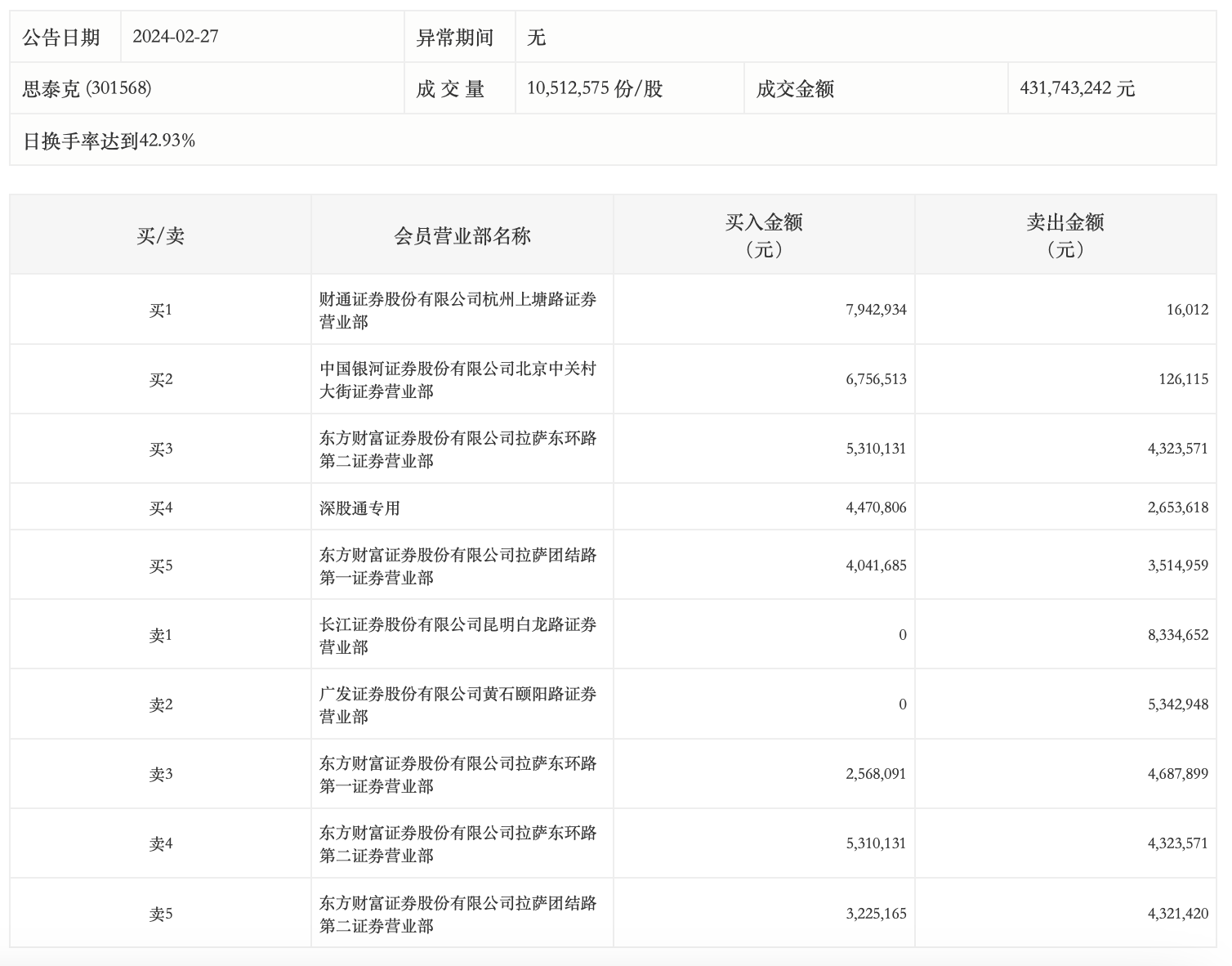This screenshot has width=1232, height=966.
Task: Select sell amount 3,514,959
Action: coord(1178,566)
